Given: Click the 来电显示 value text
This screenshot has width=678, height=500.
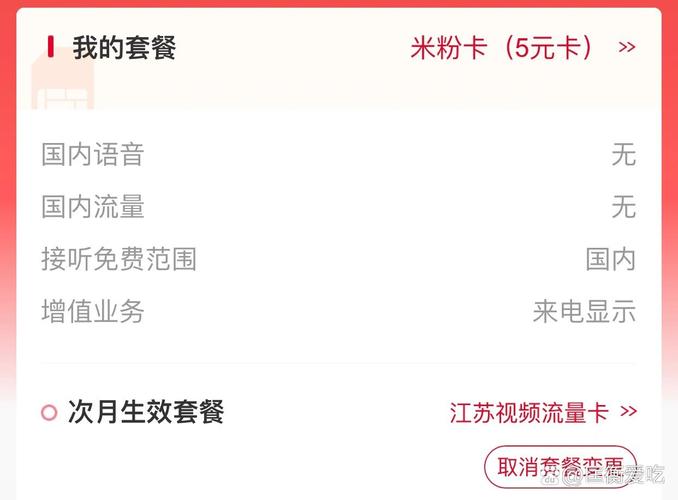Looking at the screenshot, I should click(x=584, y=311).
